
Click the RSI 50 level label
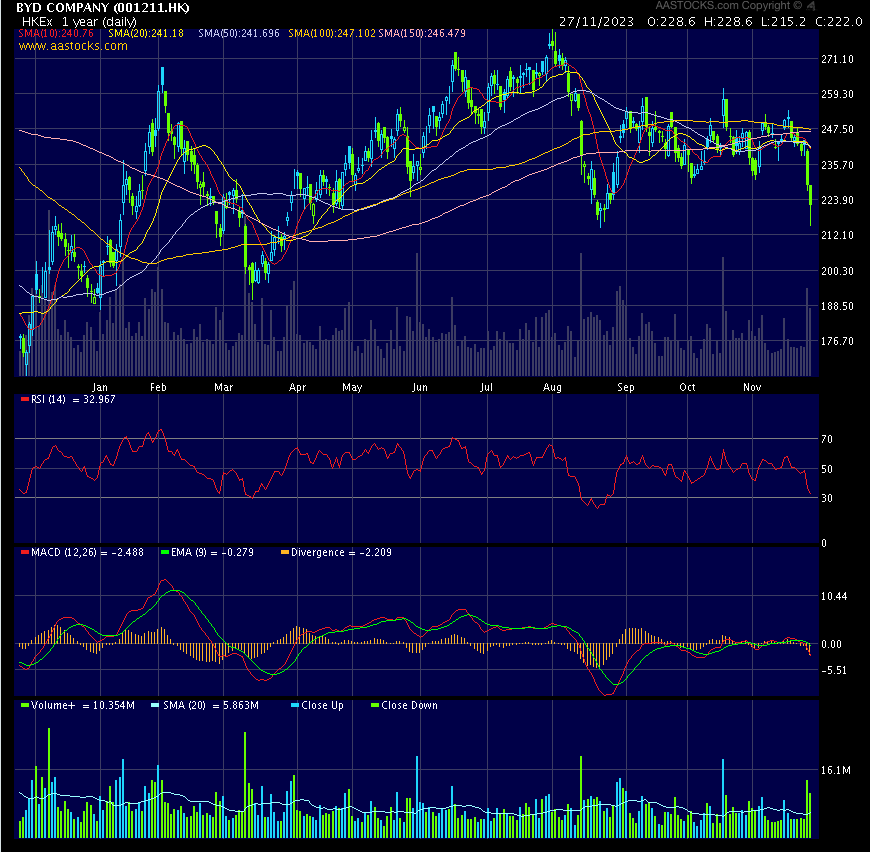[x=827, y=469]
